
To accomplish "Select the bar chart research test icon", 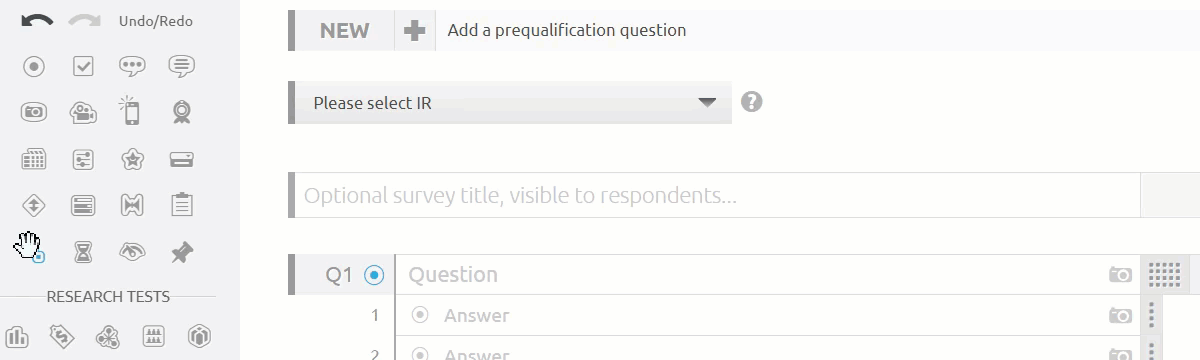I will [16, 337].
